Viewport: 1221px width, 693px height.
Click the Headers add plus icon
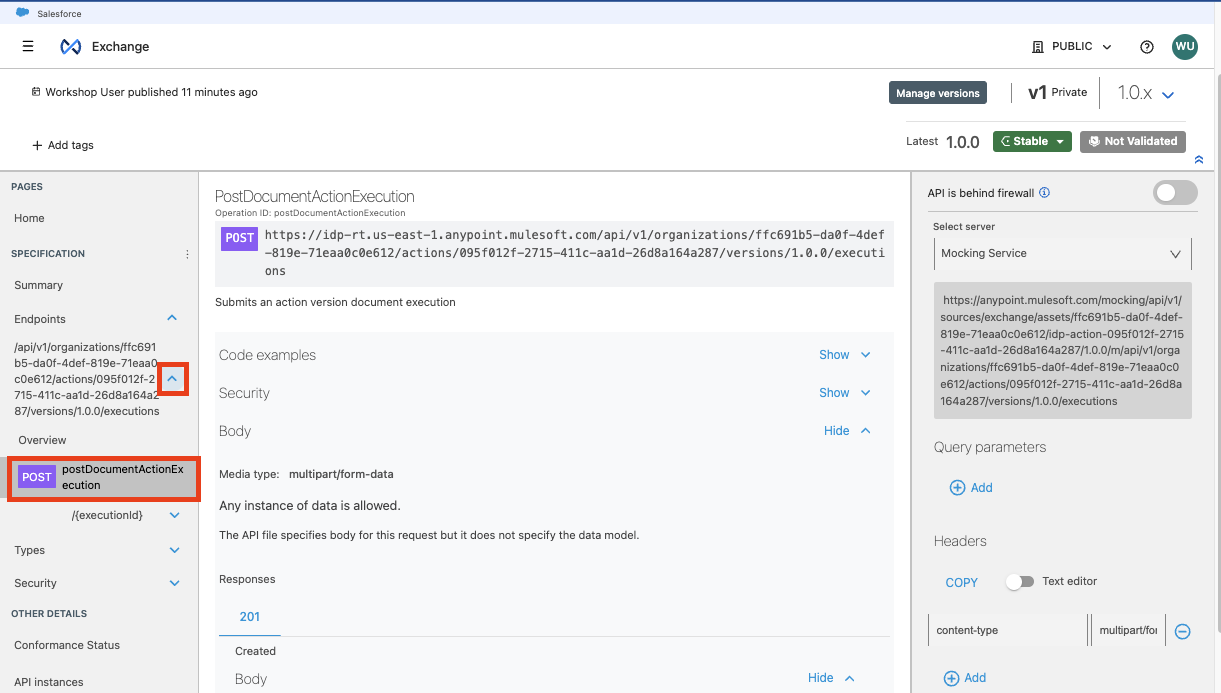(952, 678)
